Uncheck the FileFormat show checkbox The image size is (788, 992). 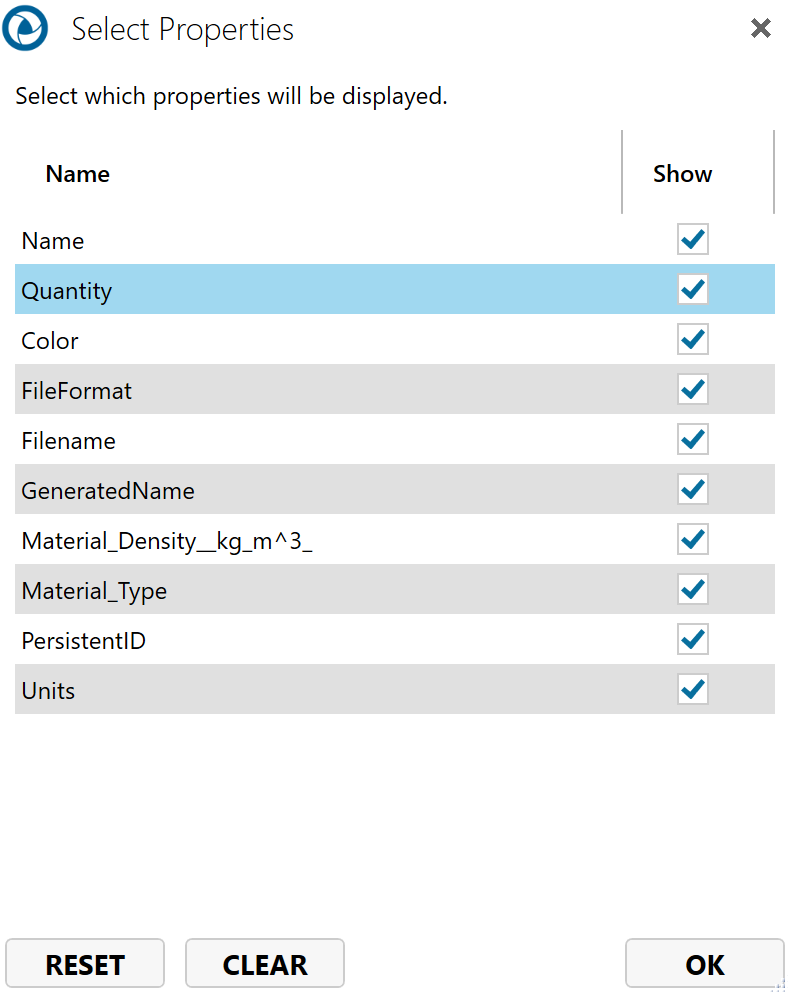point(693,390)
